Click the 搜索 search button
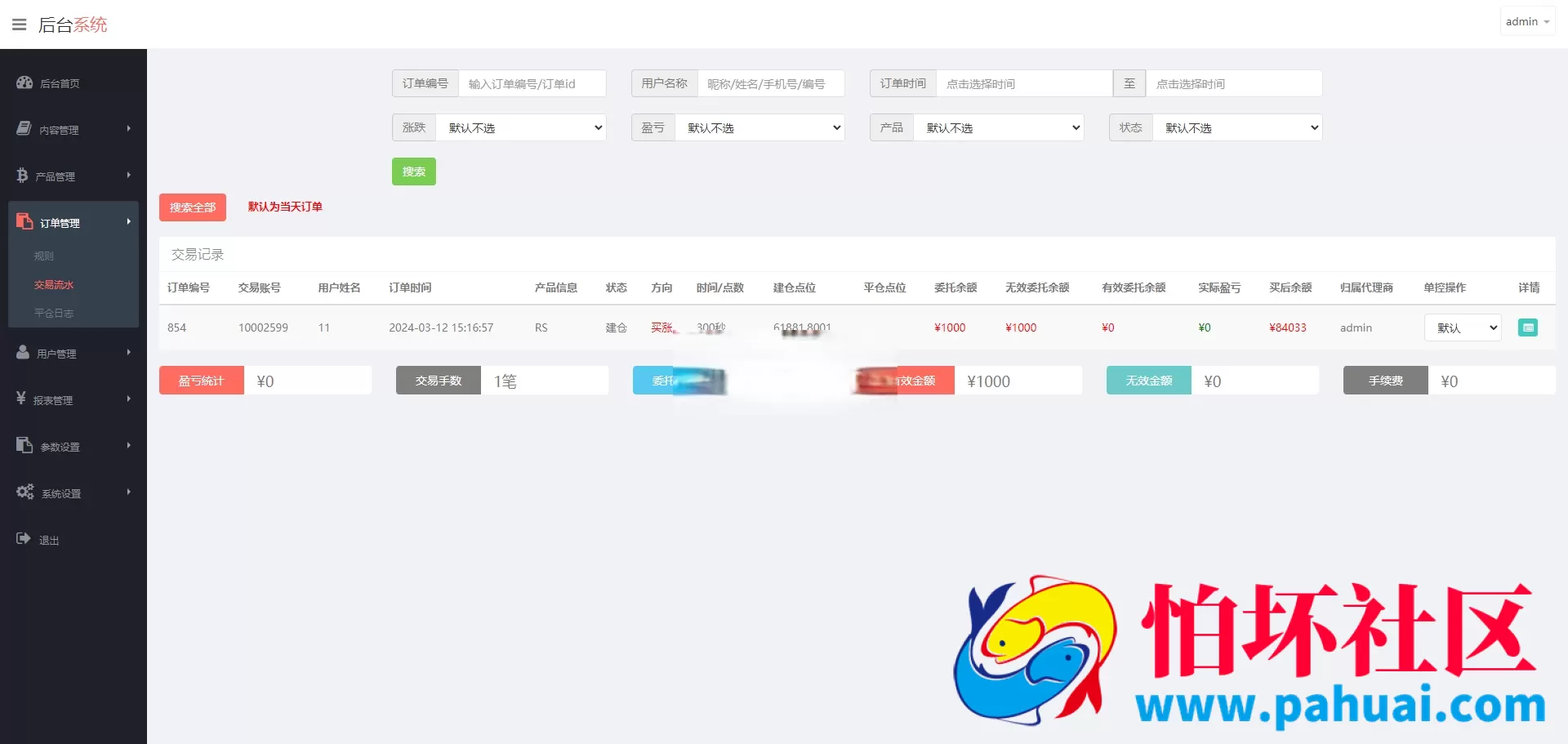 click(x=413, y=172)
